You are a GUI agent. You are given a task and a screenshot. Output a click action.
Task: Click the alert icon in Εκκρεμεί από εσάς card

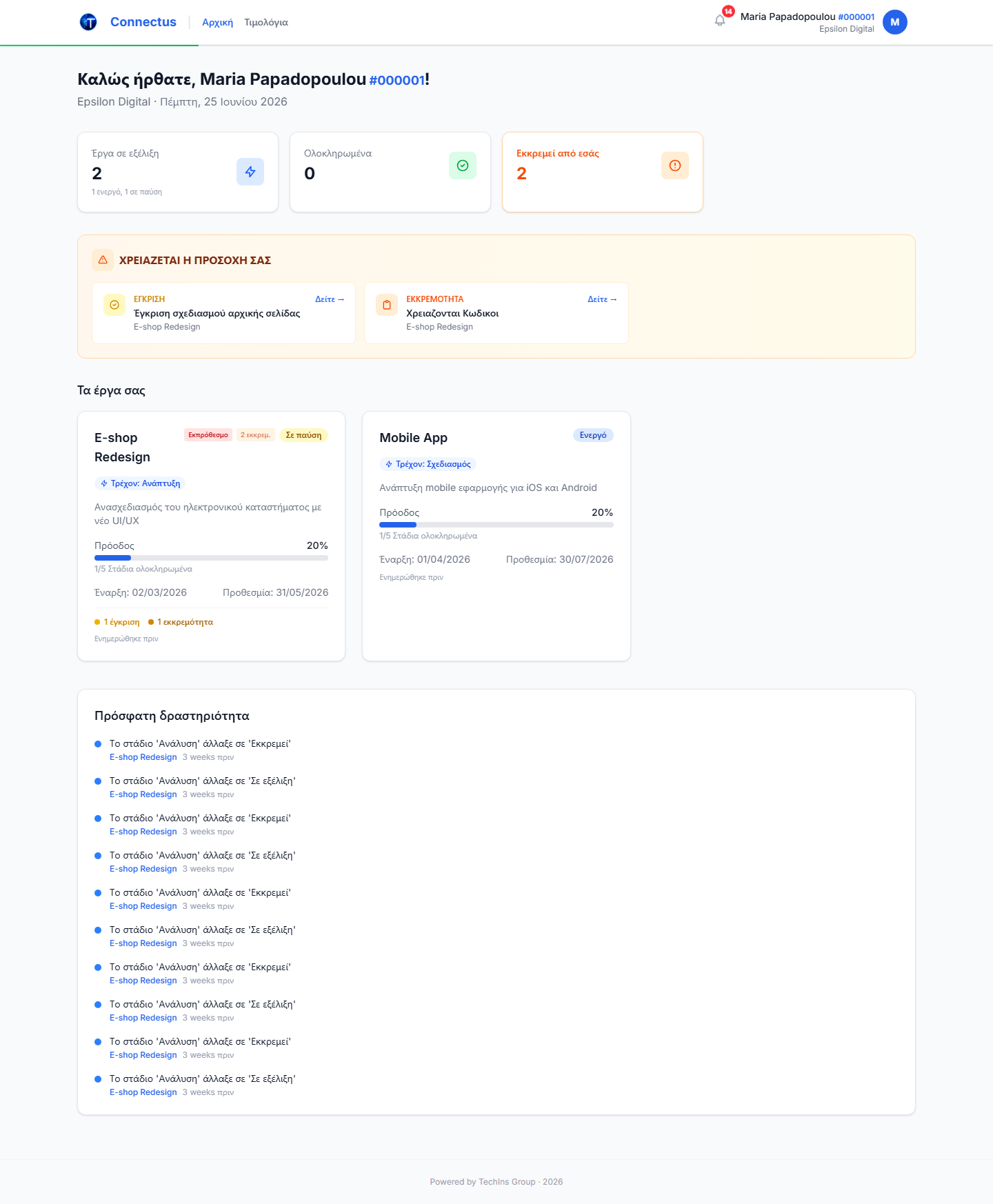pos(675,165)
